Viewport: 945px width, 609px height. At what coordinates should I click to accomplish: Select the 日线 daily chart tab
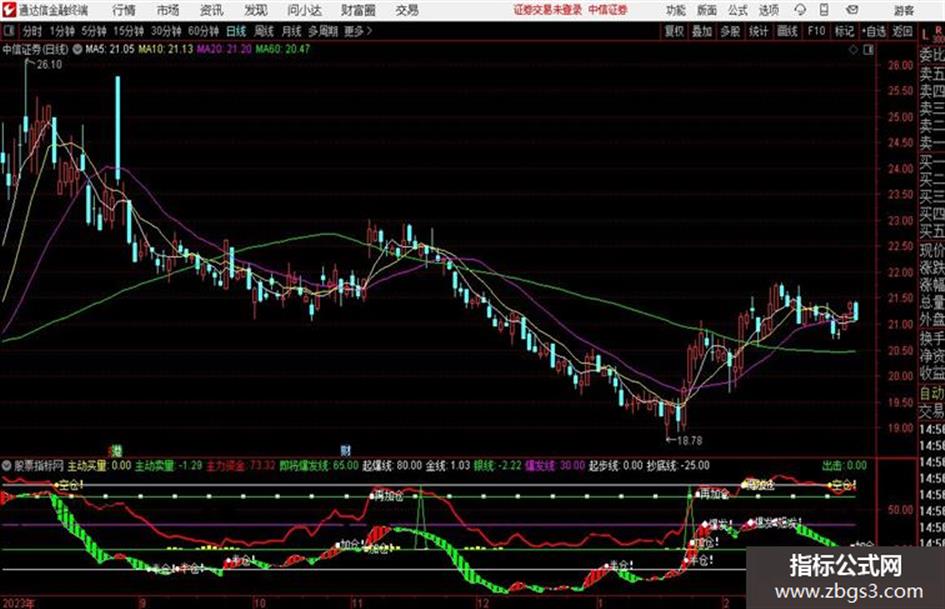(x=236, y=31)
